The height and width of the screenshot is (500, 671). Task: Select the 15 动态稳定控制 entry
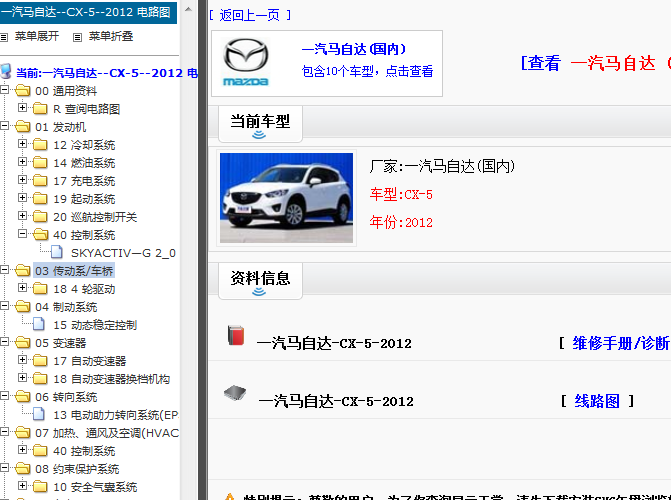pyautogui.click(x=95, y=325)
